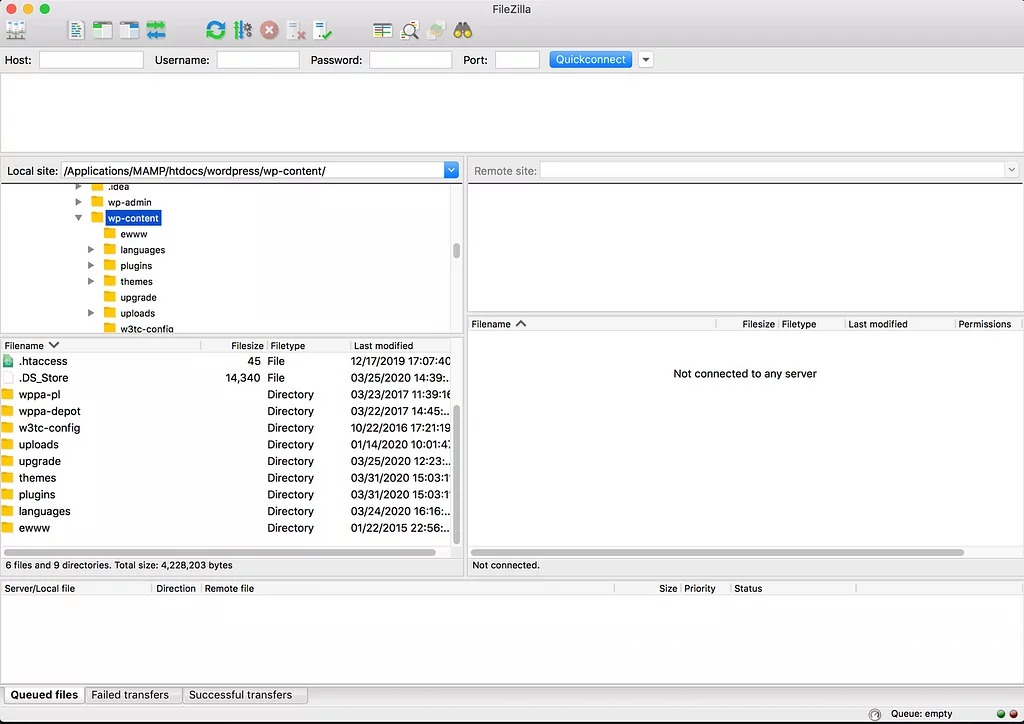The width and height of the screenshot is (1024, 724).
Task: Select the languages directory in file list
Action: 226,511
